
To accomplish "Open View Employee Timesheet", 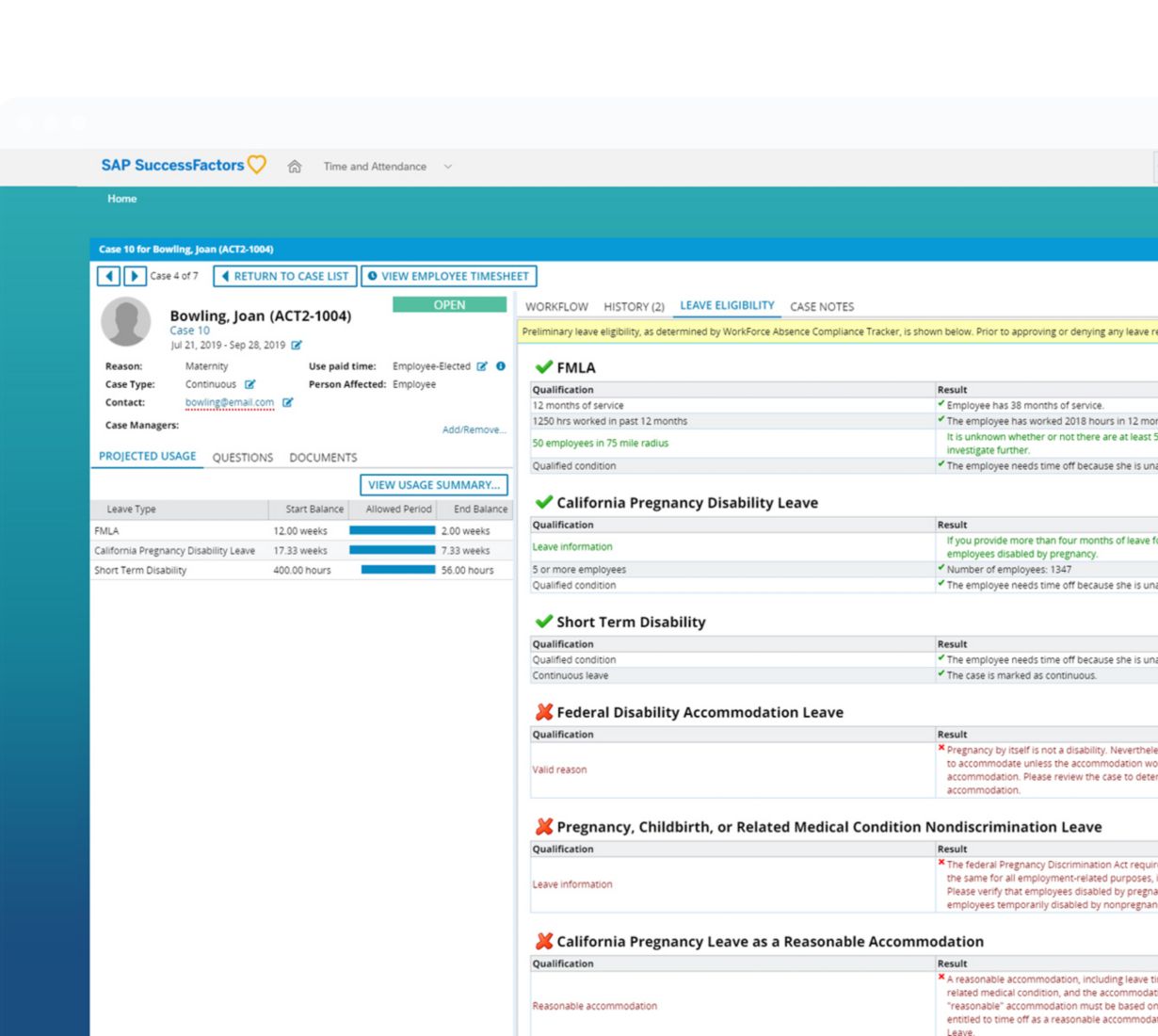I will [449, 276].
